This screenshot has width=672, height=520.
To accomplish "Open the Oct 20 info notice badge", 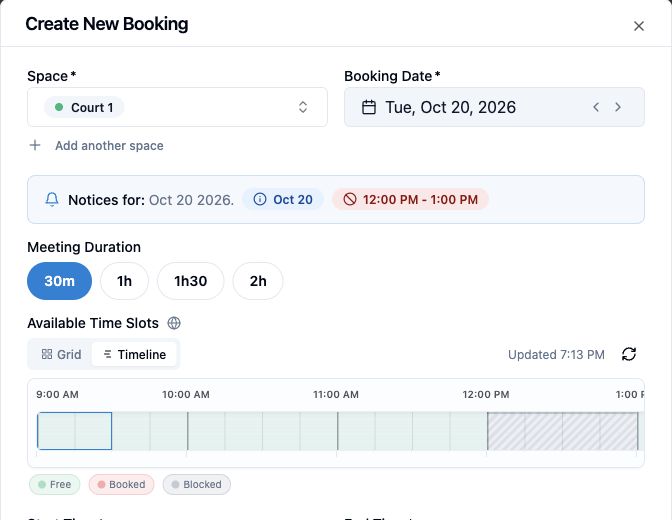I will click(283, 199).
